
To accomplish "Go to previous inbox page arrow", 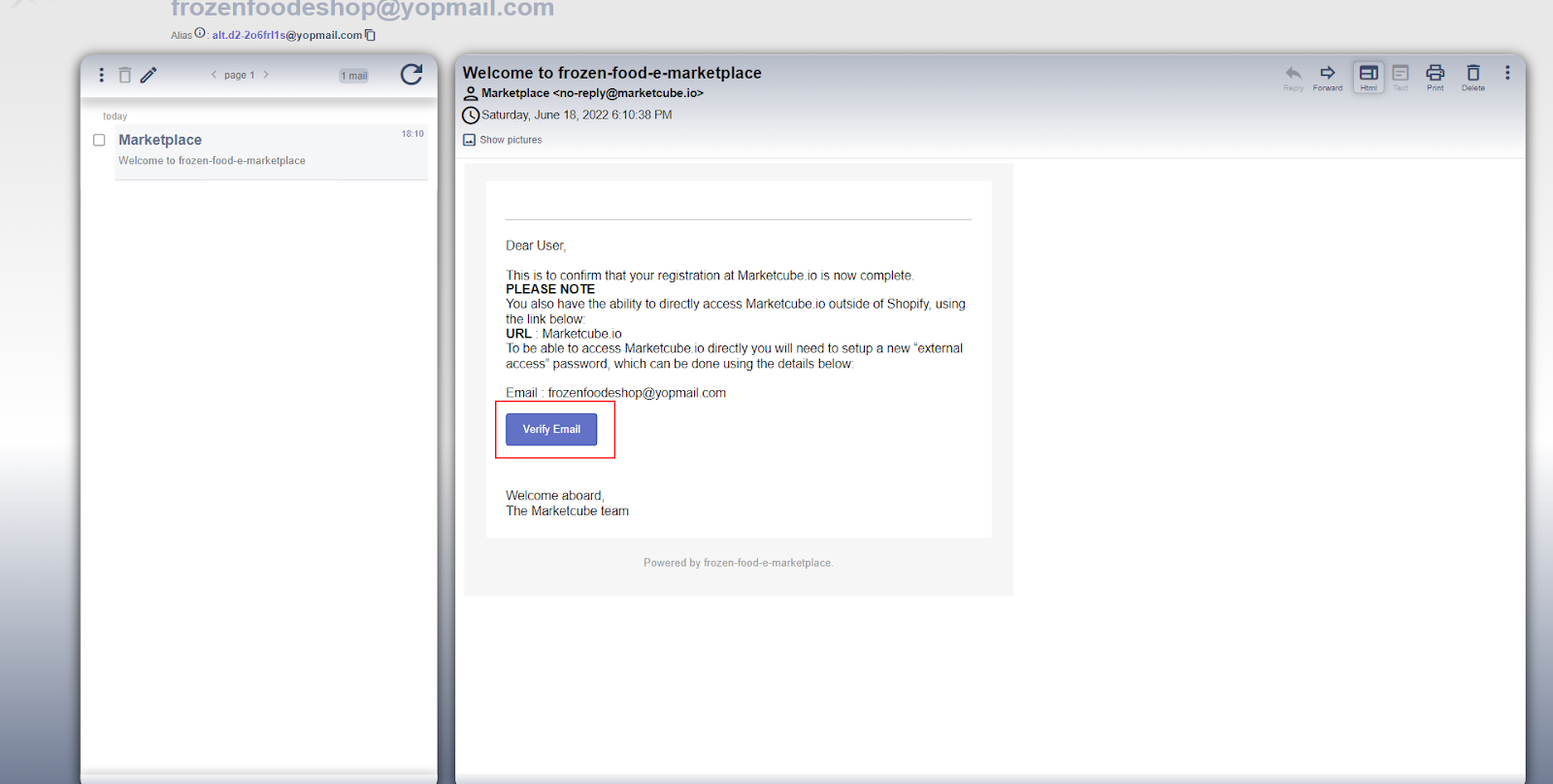I will (x=215, y=75).
